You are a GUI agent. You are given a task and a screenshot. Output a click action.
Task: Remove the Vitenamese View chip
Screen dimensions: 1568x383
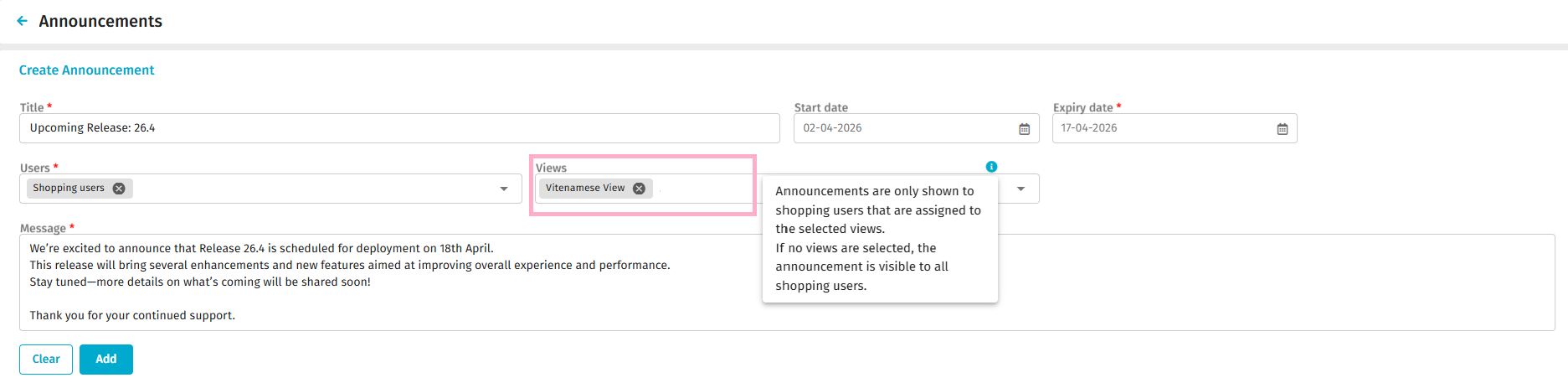point(639,189)
